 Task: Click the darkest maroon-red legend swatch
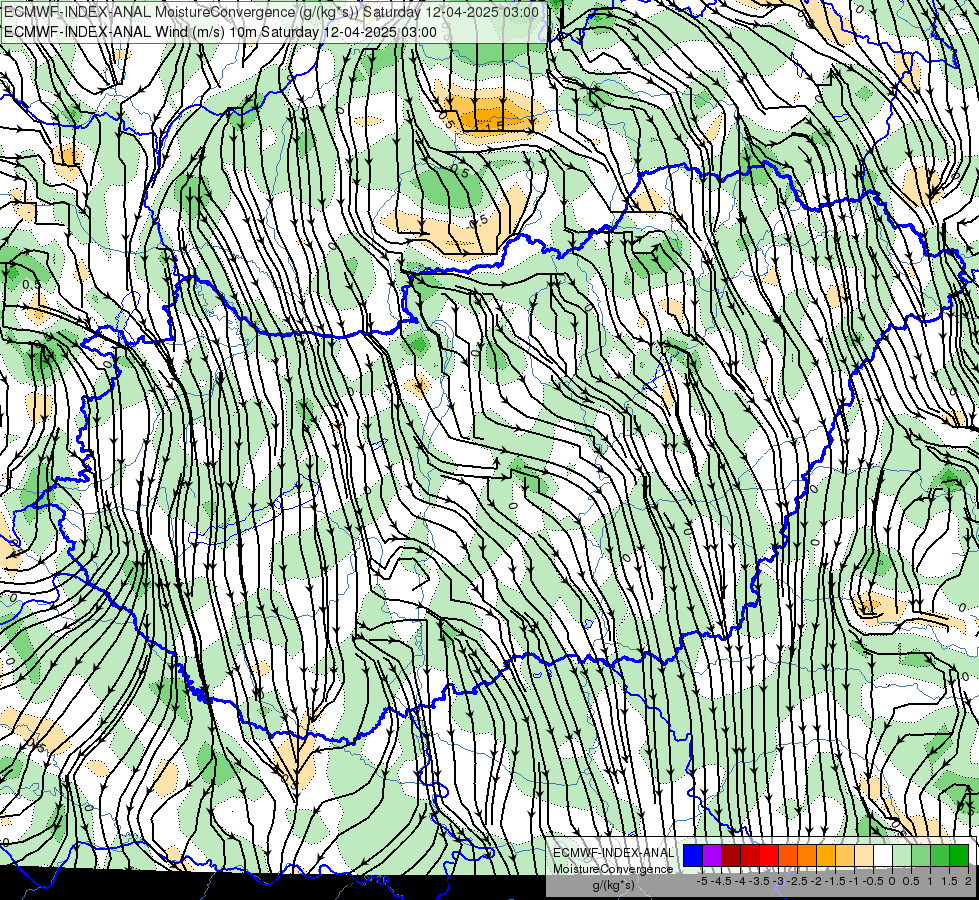click(x=731, y=856)
